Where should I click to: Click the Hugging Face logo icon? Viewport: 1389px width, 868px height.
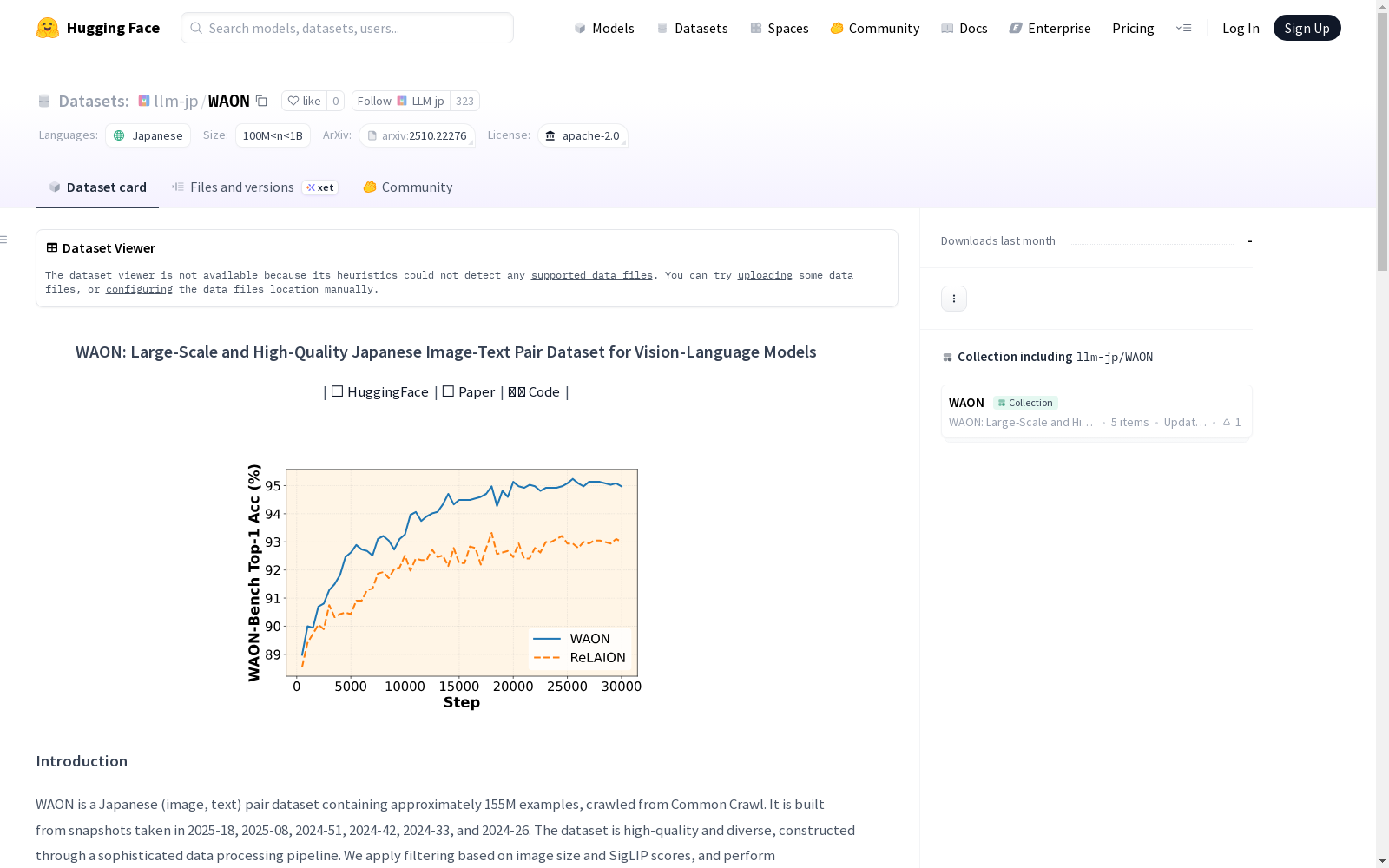48,28
